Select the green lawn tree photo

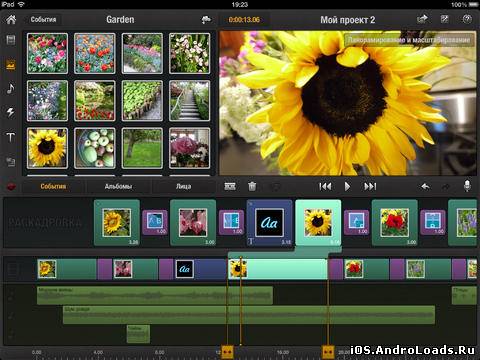click(x=142, y=148)
